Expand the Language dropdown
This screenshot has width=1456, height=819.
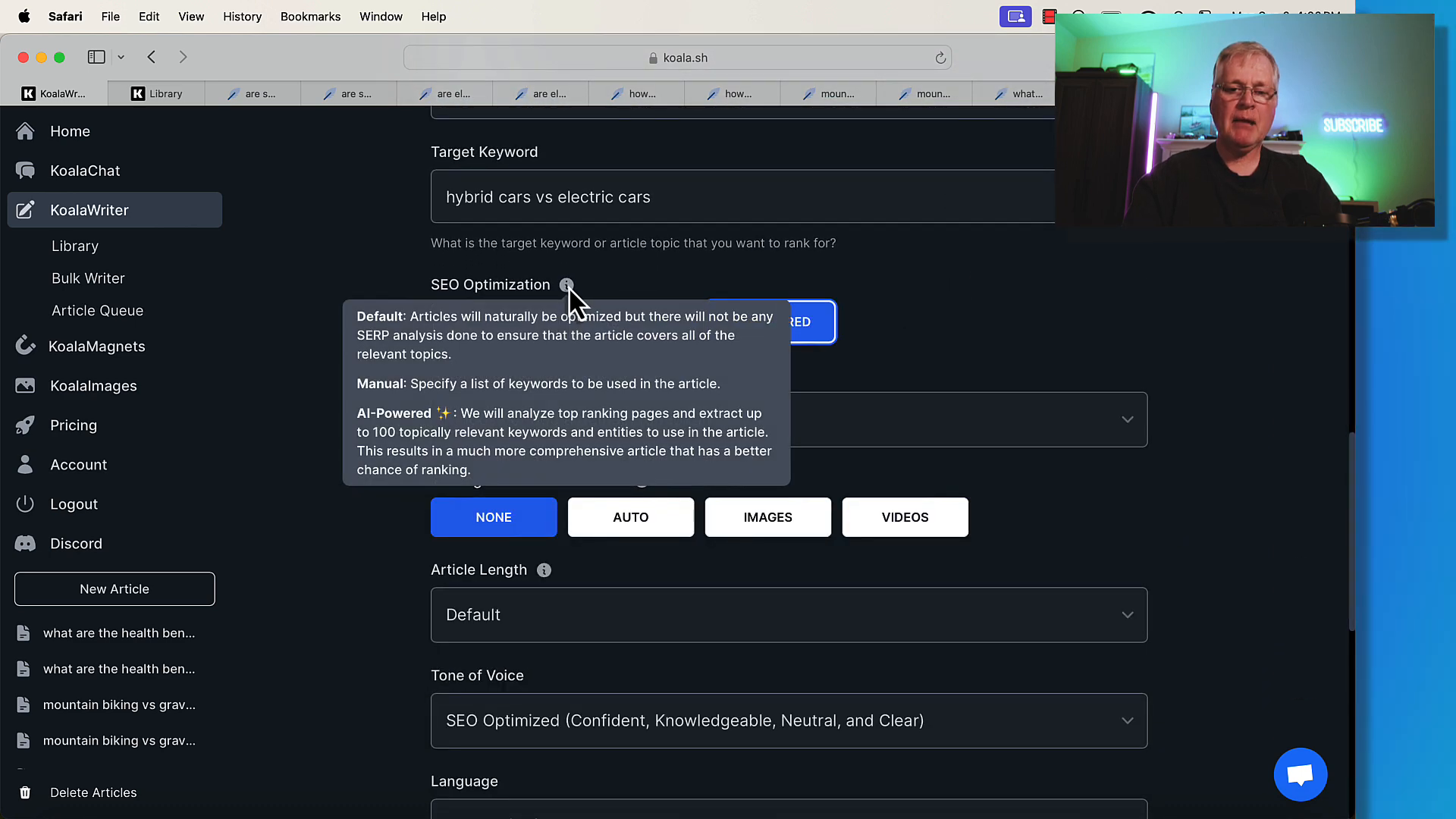pos(789,805)
